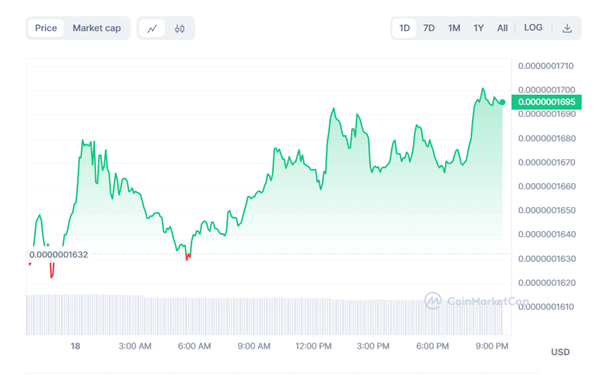Viewport: 602px width, 375px height.
Task: Click the 0.0000001630 y-axis label
Action: (547, 259)
